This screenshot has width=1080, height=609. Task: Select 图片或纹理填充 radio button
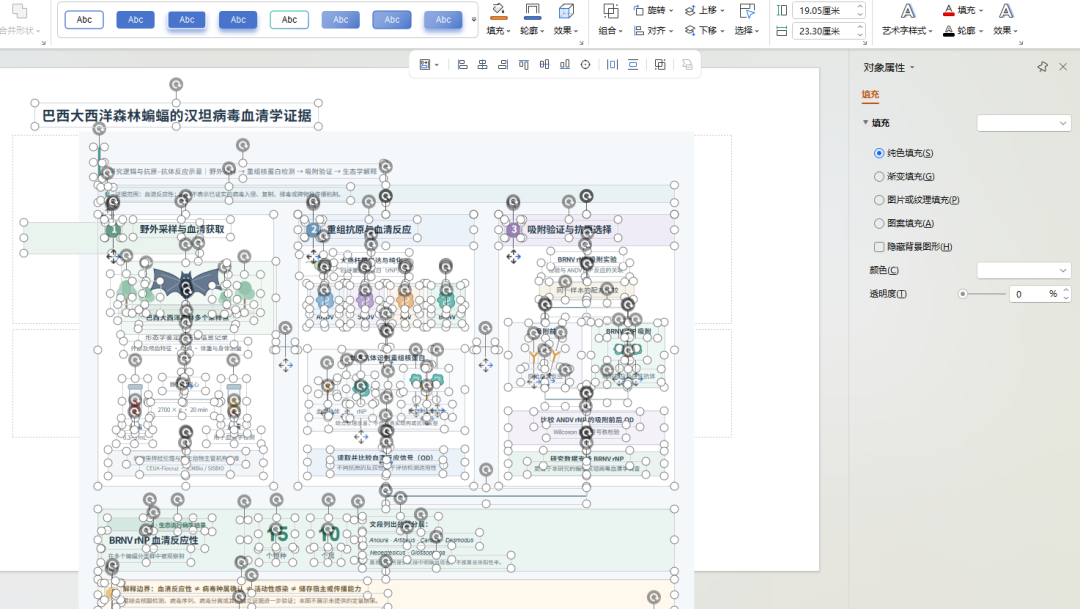pyautogui.click(x=879, y=200)
